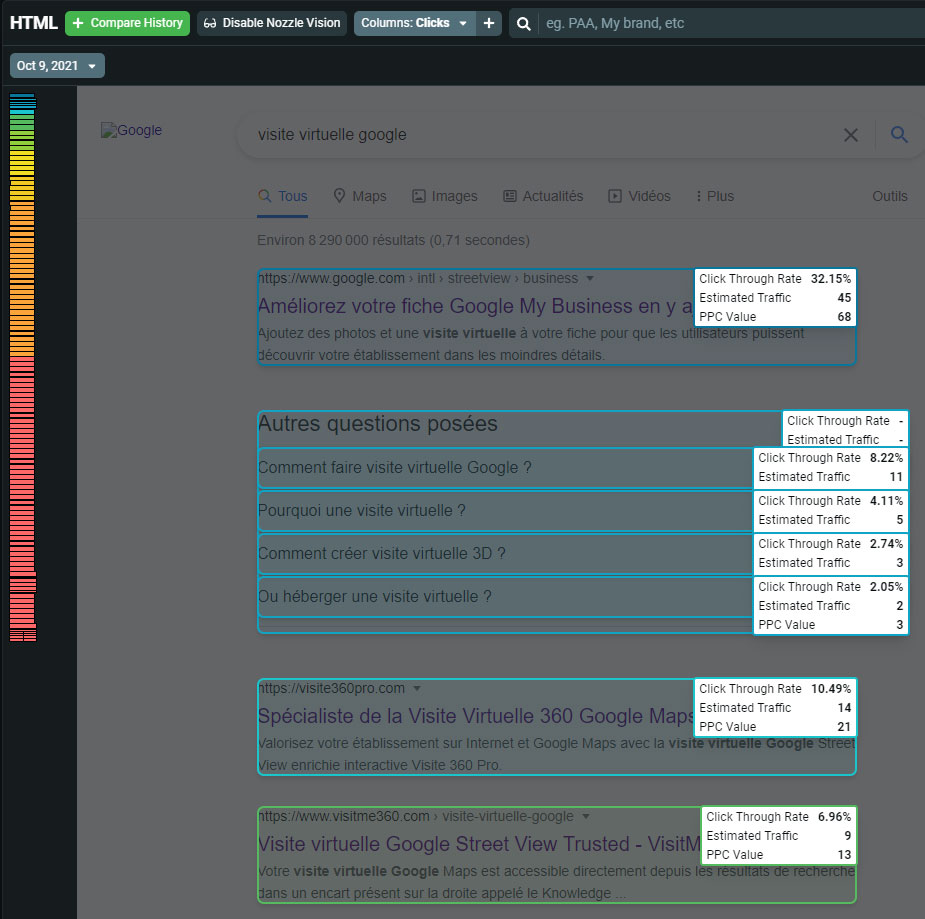Expand 'Ou héberger une visite virtuelle ?'
Screen dimensions: 925x919
point(504,597)
